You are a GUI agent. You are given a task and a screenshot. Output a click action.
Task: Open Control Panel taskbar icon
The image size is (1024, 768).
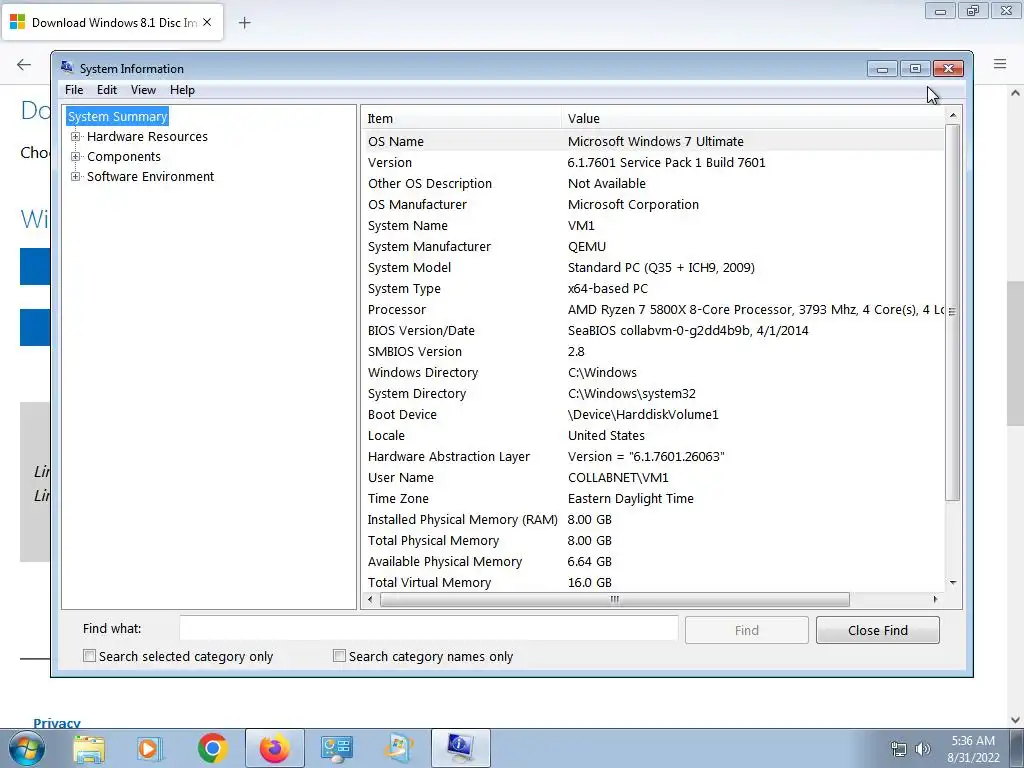(336, 749)
